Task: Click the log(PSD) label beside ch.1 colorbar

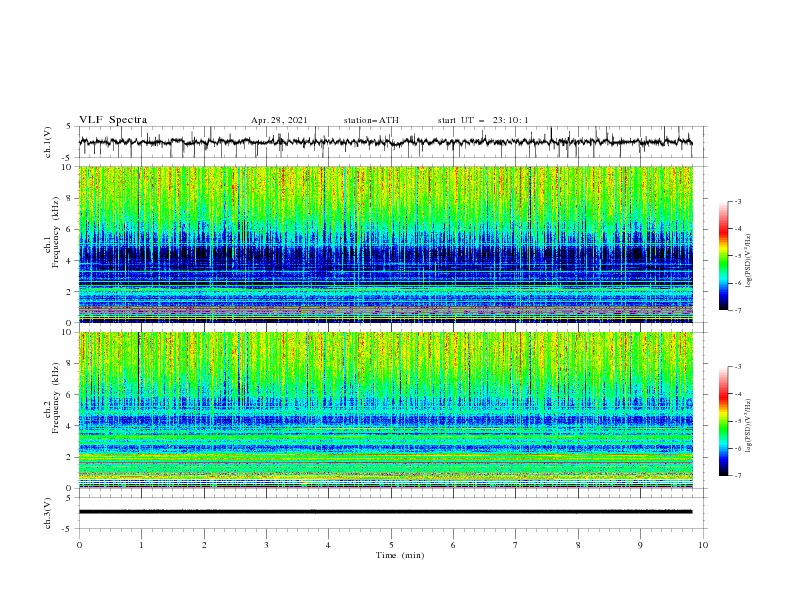Action: pyautogui.click(x=748, y=261)
